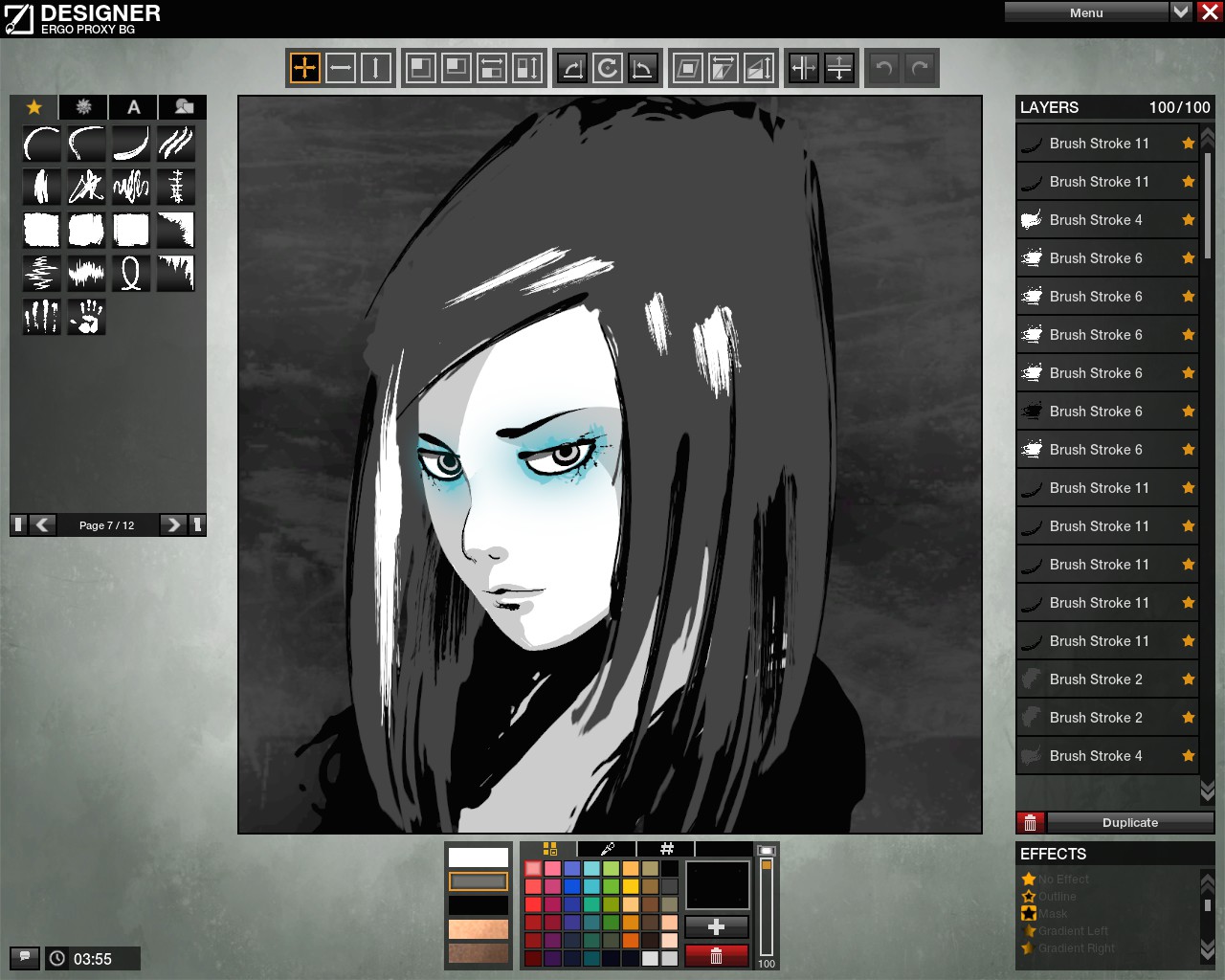Image resolution: width=1225 pixels, height=980 pixels.
Task: Toggle the star on the Brush Stroke 4 layer
Action: pyautogui.click(x=1189, y=220)
